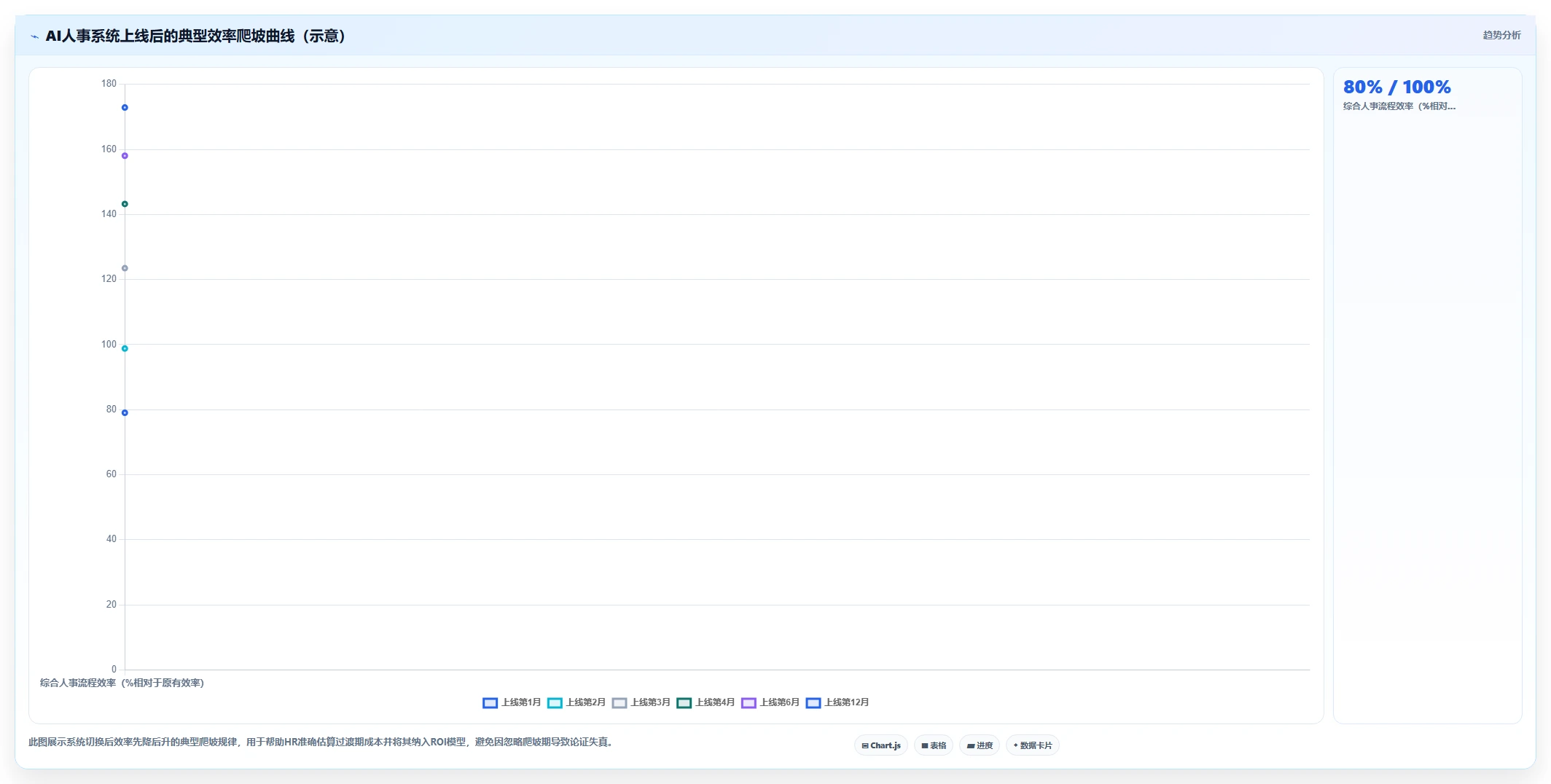Click the 80% / 100% metric card value
Screen dimensions: 1551x784
[x=1396, y=87]
